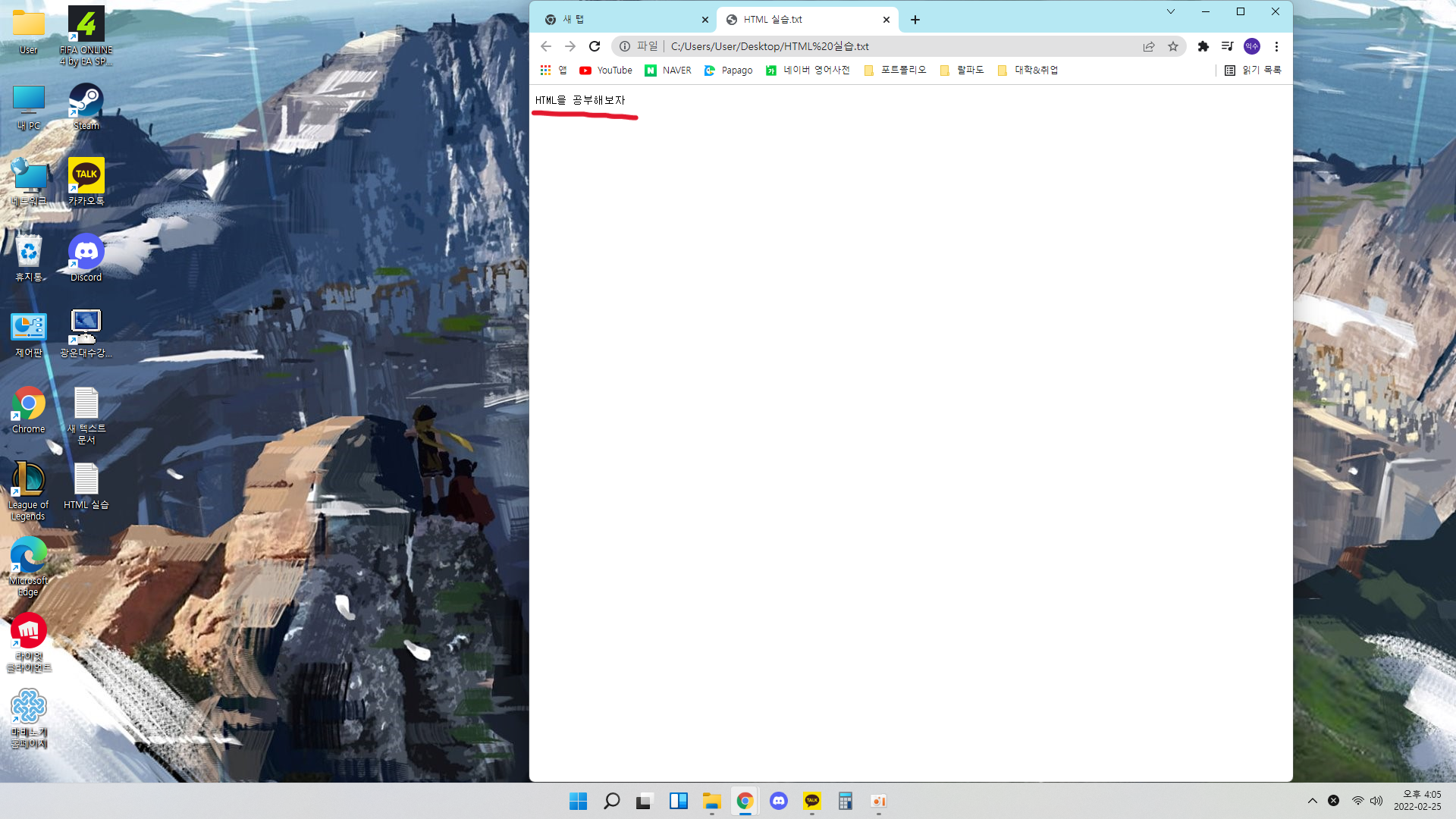Open the orange app icon beside taskbar Calculator

(x=878, y=801)
